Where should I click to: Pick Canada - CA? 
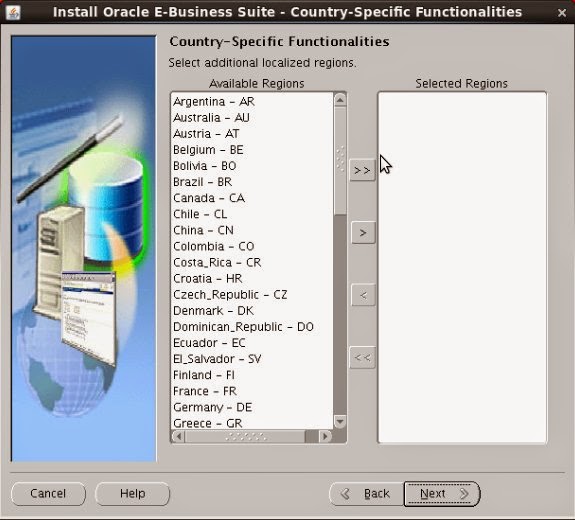209,198
